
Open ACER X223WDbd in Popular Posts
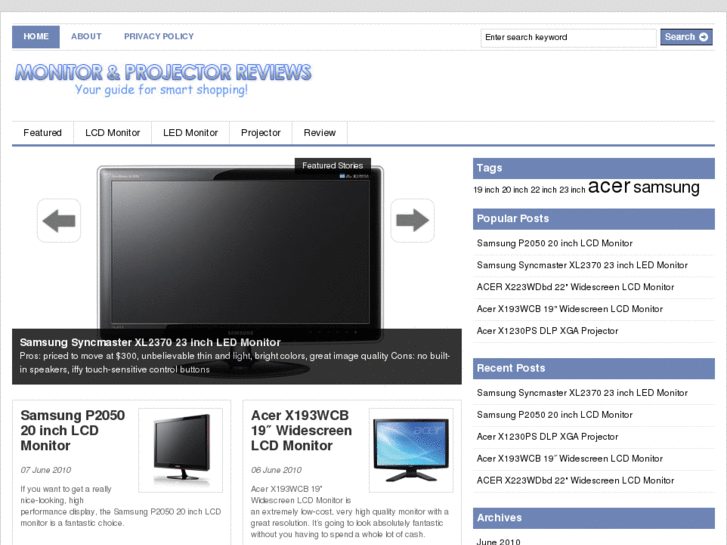[575, 287]
